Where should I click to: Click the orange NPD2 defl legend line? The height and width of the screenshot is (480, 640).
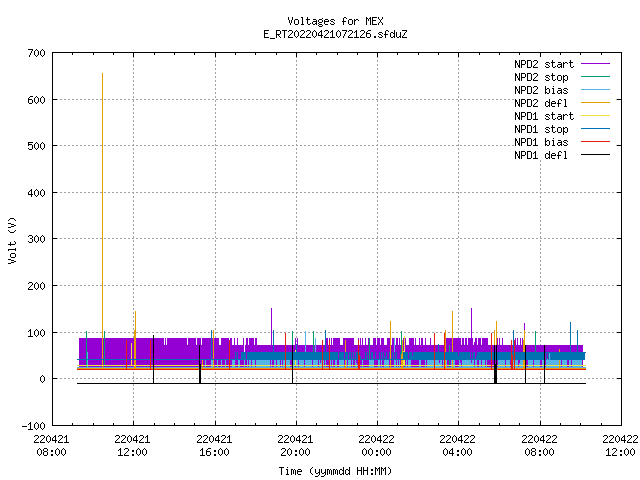pos(595,102)
